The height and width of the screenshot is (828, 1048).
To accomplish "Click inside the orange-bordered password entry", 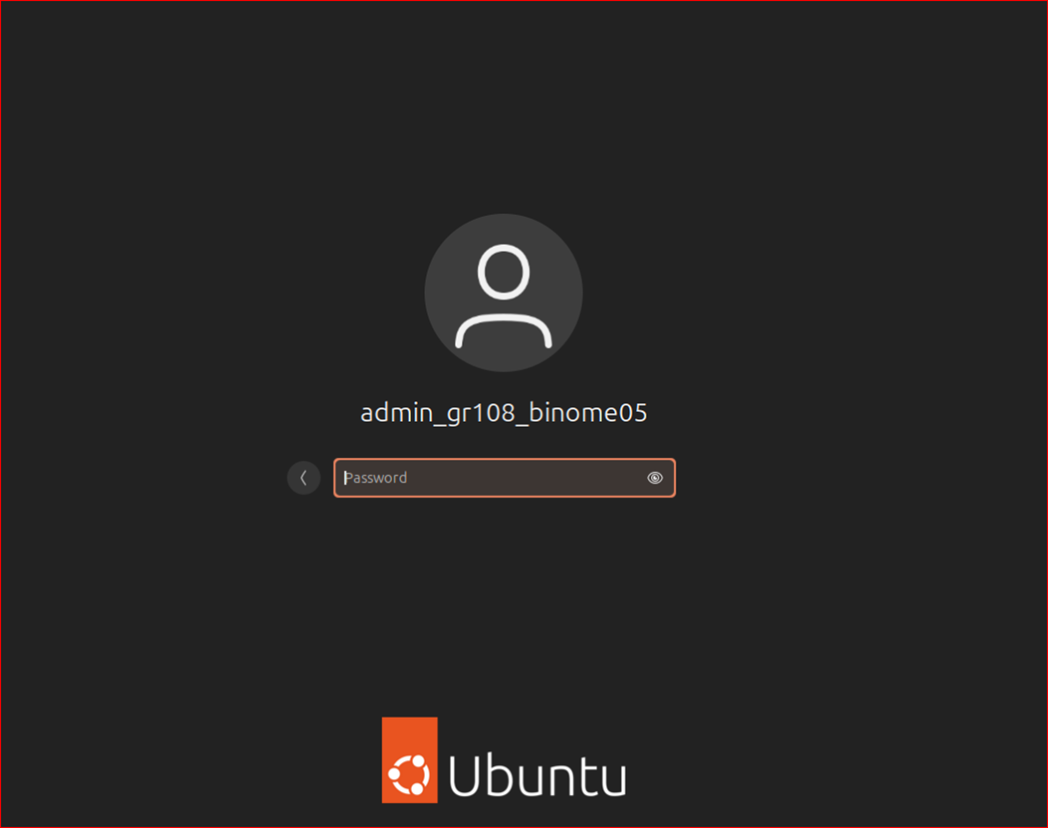I will [x=505, y=478].
